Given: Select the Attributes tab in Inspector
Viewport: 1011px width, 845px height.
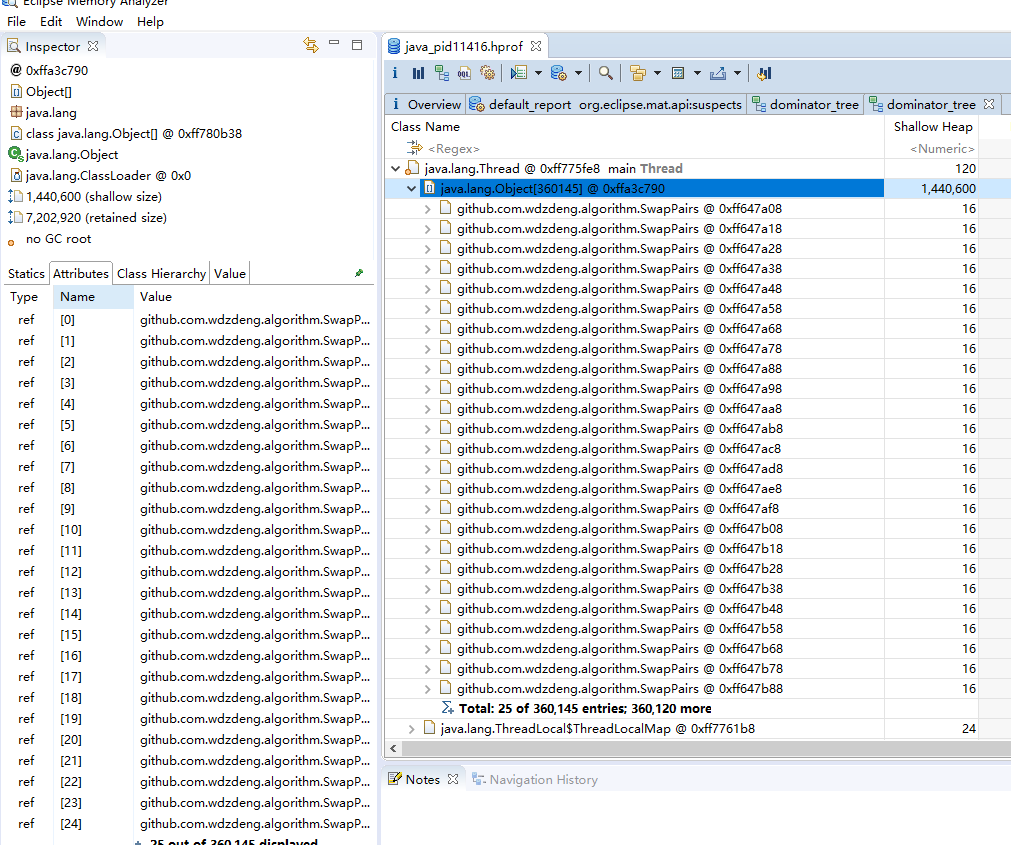Looking at the screenshot, I should pyautogui.click(x=81, y=273).
